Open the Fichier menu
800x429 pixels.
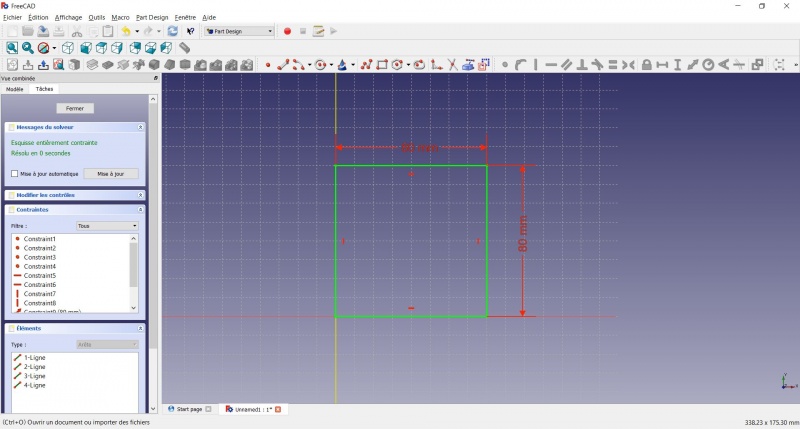coord(12,17)
